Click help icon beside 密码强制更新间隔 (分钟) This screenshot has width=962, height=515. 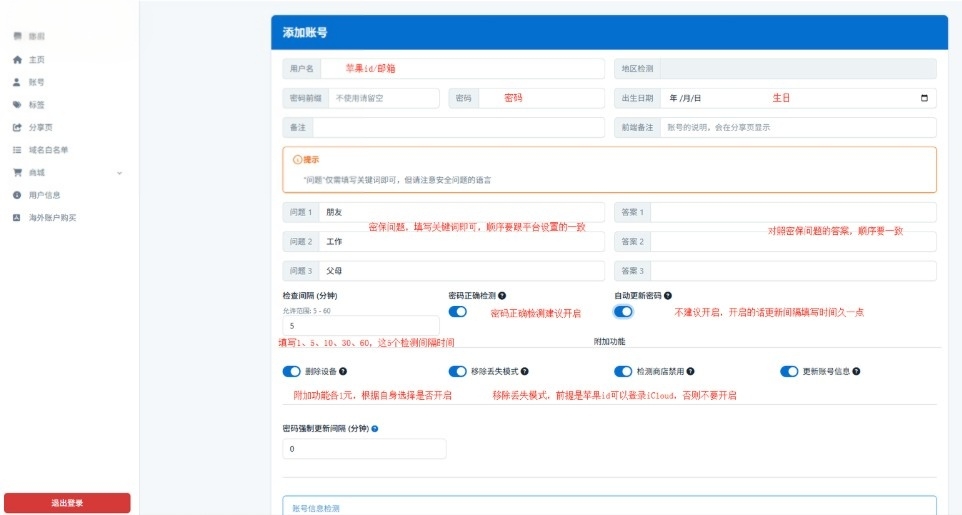tap(375, 429)
